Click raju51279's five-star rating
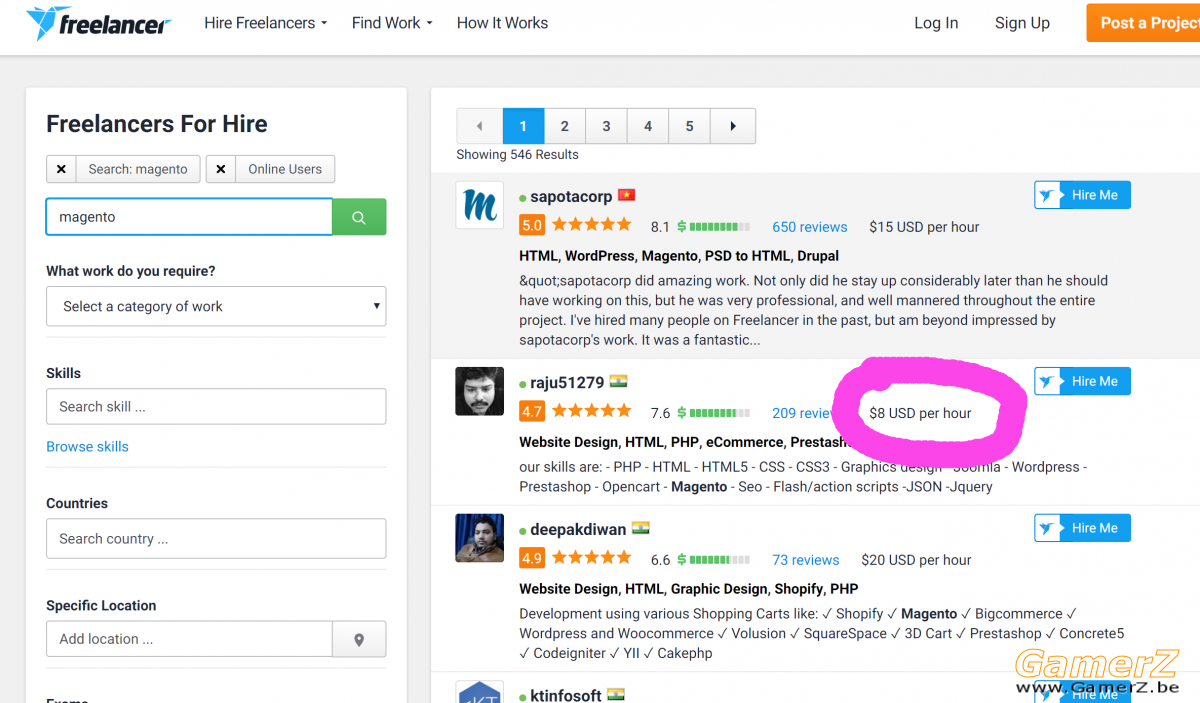Image resolution: width=1200 pixels, height=703 pixels. pyautogui.click(x=592, y=412)
